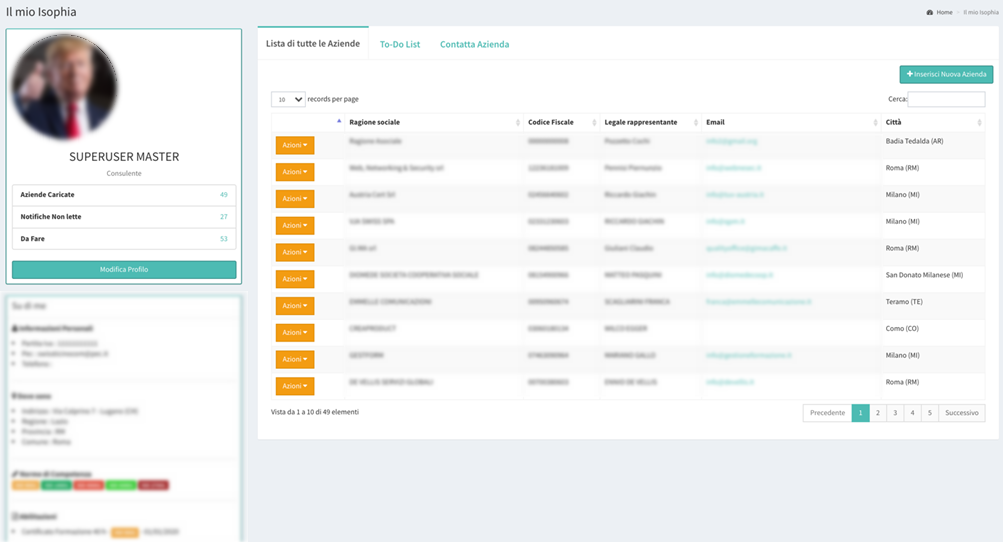Viewport: 1003px width, 542px height.
Task: Click Inserisci Nuova Azienda button
Action: coord(946,74)
